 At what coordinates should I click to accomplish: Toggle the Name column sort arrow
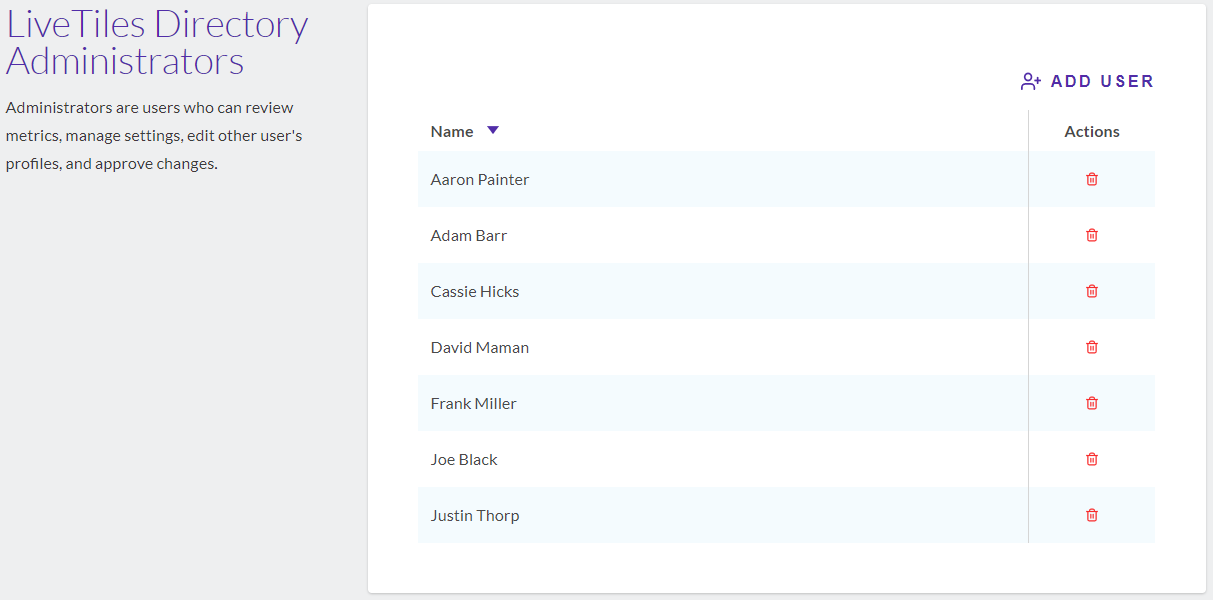[x=492, y=131]
